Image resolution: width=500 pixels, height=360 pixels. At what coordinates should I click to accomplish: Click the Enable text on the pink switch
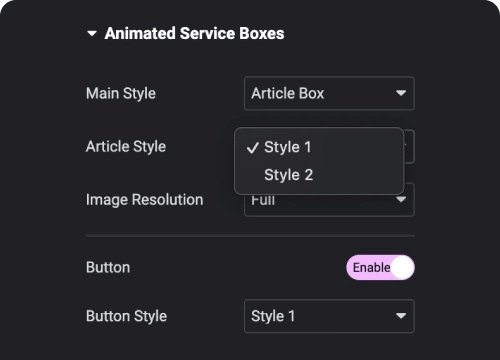coord(371,267)
